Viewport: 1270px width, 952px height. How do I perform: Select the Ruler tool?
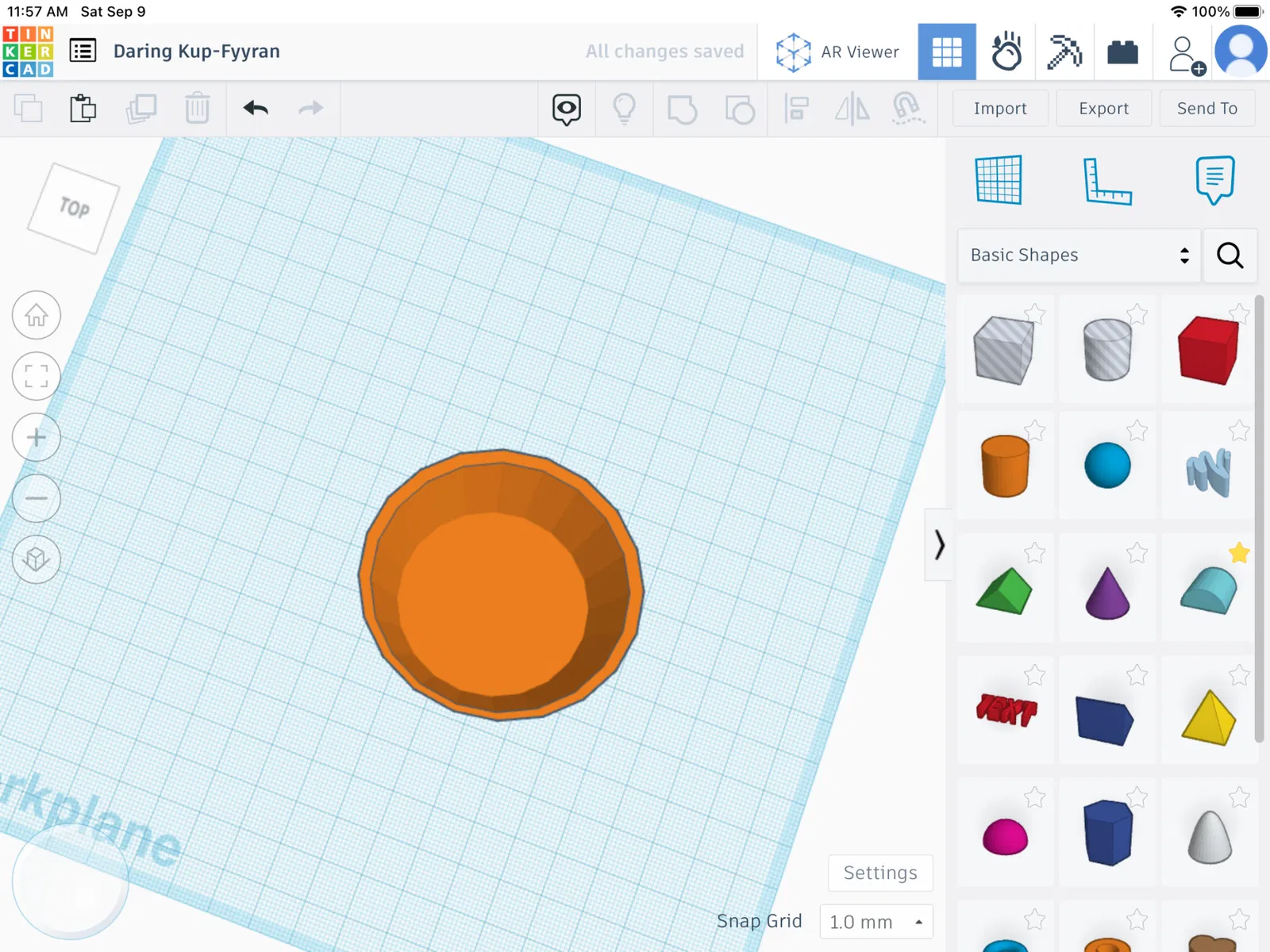[x=1107, y=181]
